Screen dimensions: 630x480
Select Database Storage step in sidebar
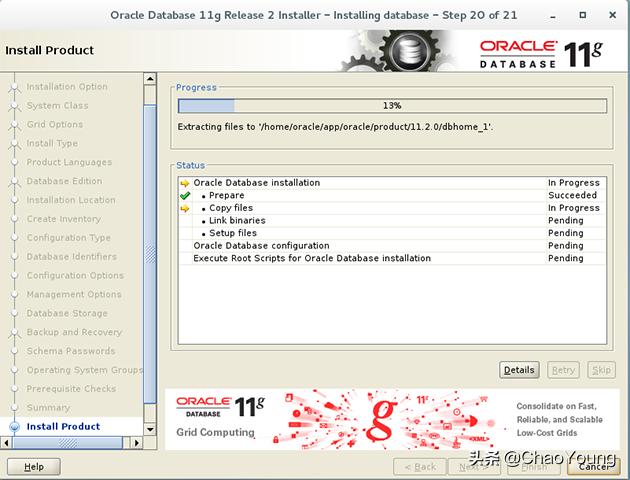pos(67,313)
